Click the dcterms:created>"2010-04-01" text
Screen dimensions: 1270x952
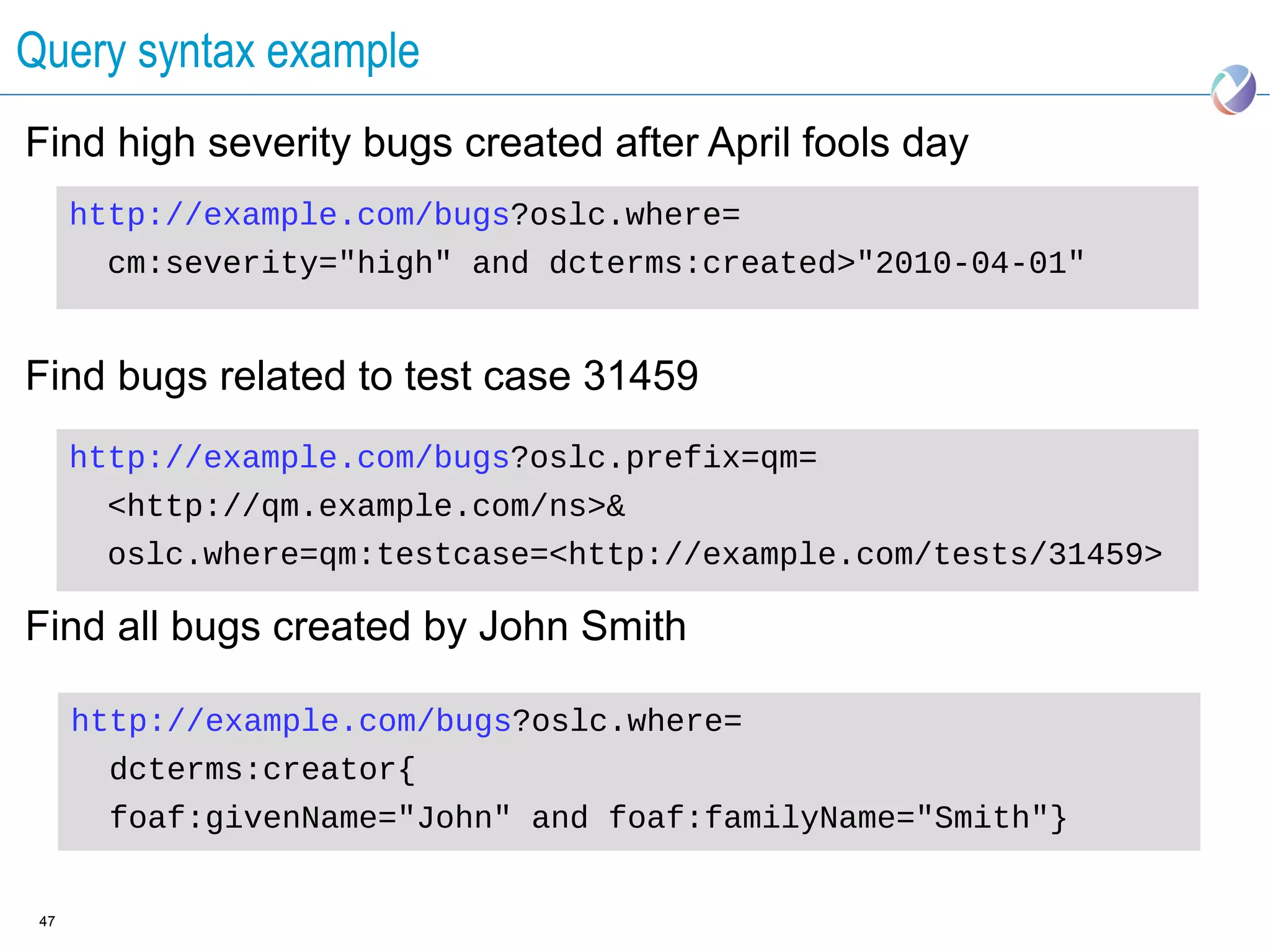816,263
